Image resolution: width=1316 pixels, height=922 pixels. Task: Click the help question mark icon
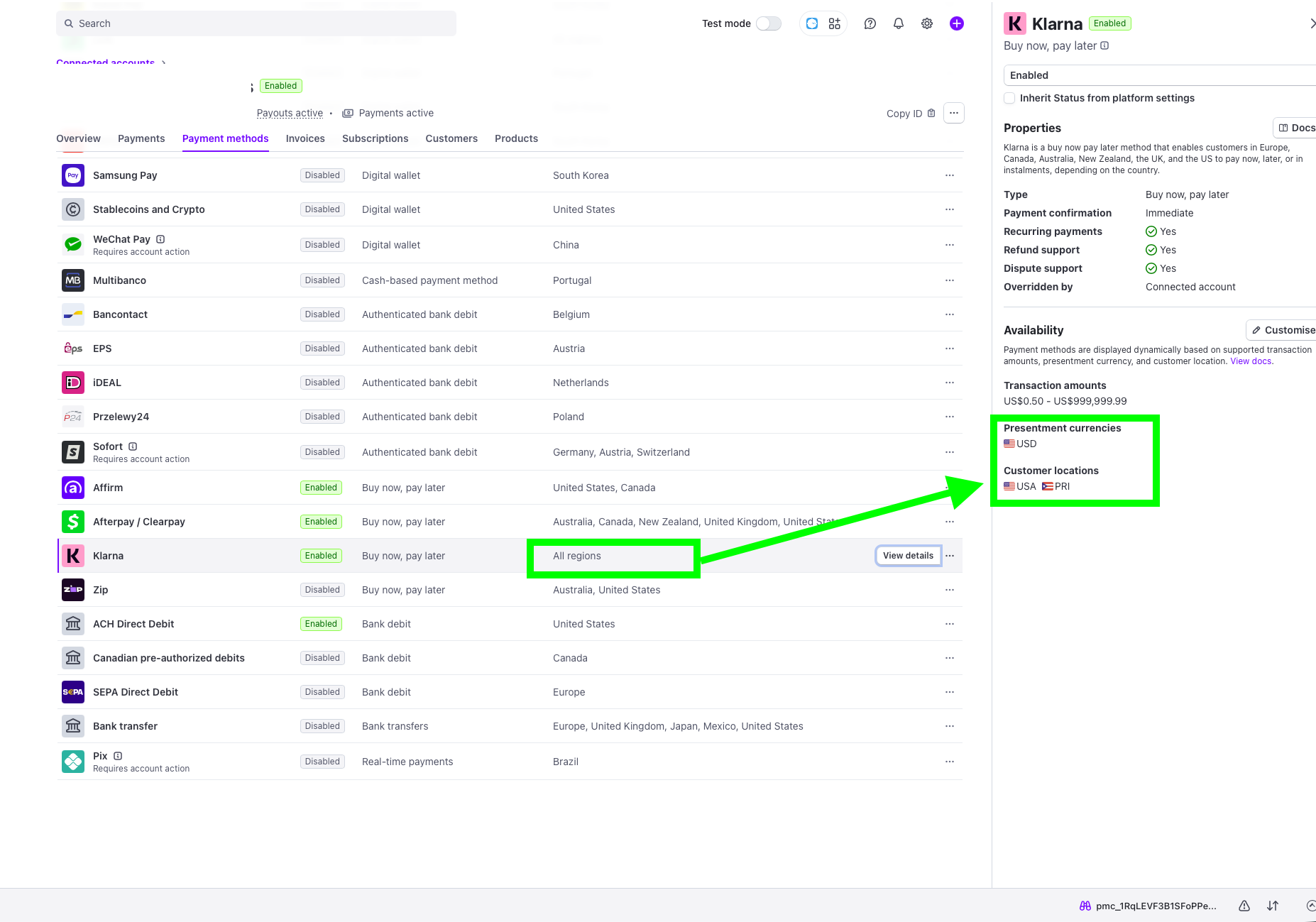870,23
